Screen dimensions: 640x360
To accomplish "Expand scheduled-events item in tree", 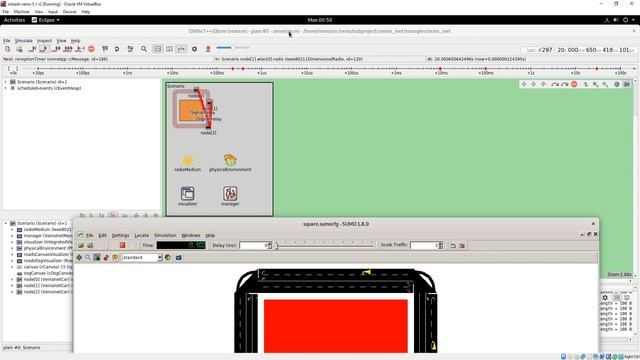I will click(x=6, y=88).
